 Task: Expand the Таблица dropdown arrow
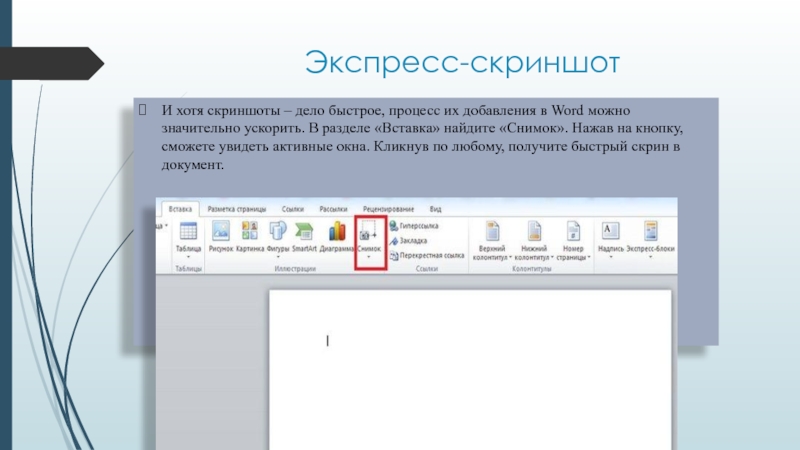pos(188,257)
